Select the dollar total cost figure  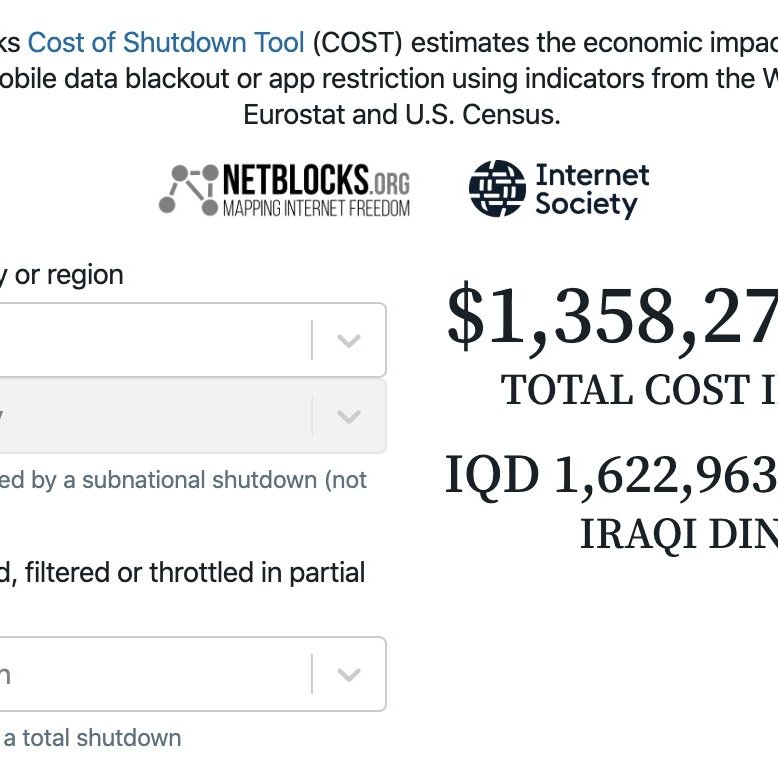612,317
